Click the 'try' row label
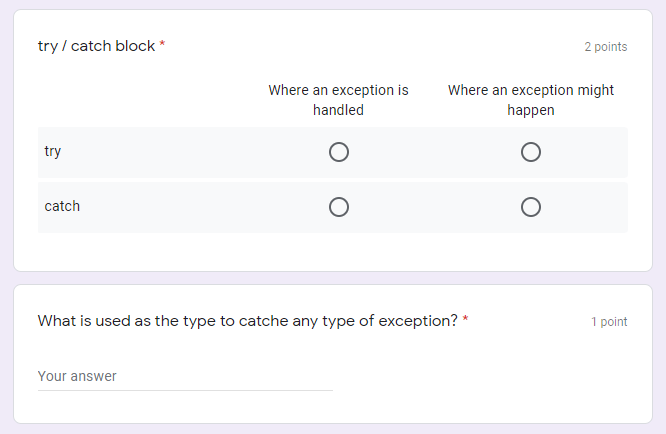The image size is (666, 434). [53, 152]
